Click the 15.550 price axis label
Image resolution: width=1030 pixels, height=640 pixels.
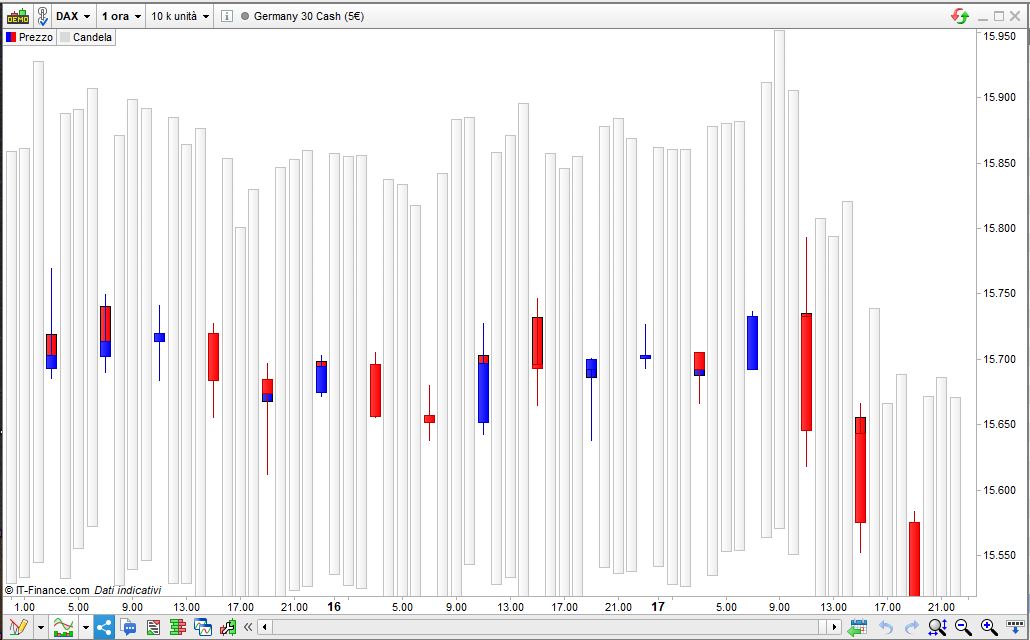coord(998,555)
